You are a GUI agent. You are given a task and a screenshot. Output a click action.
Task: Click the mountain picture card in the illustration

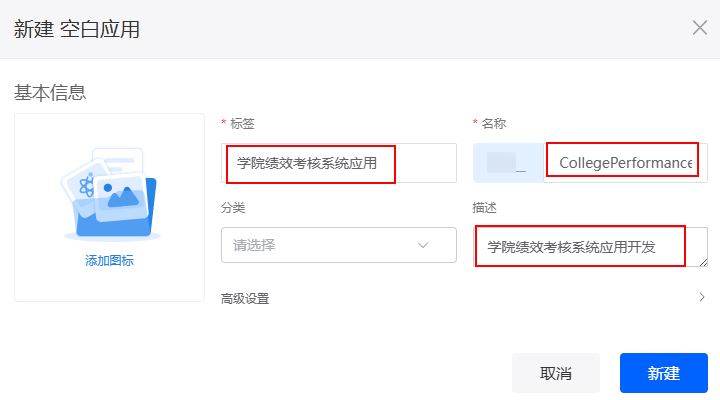[x=121, y=196]
